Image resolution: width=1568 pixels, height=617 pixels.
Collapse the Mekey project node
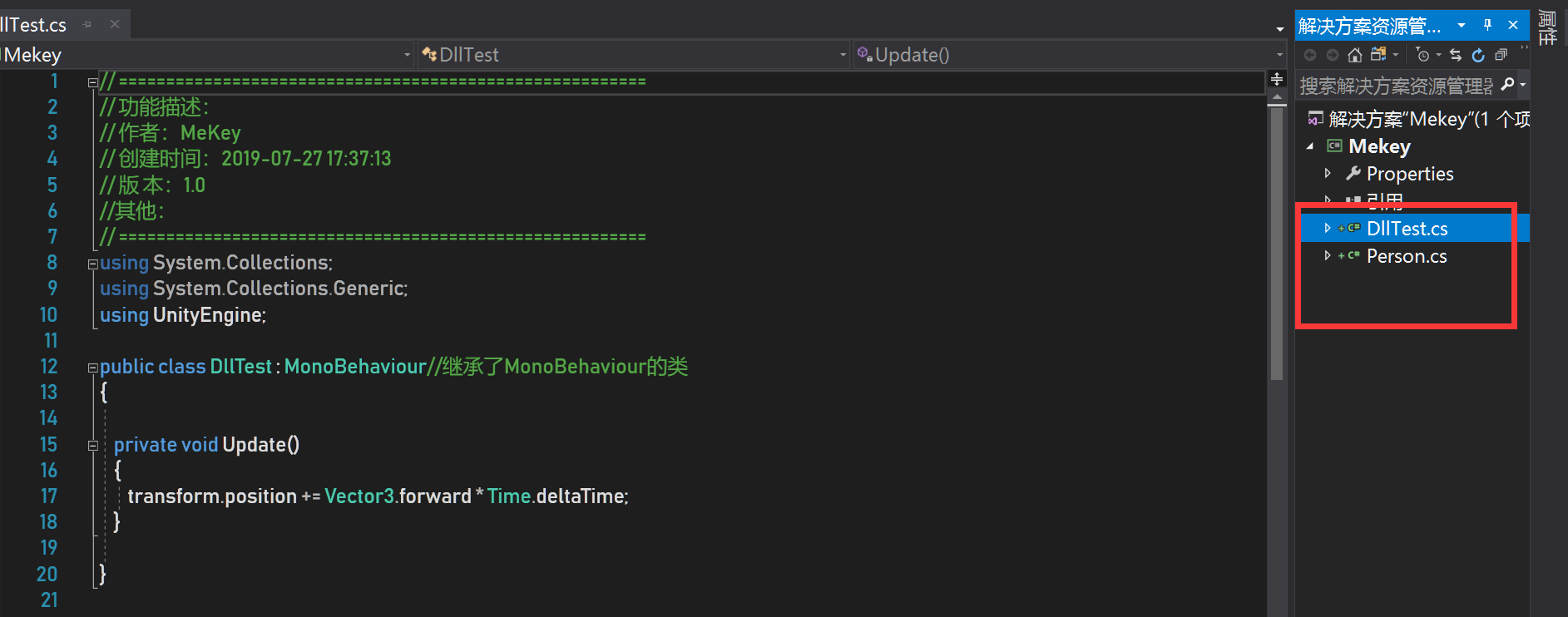tap(1311, 146)
